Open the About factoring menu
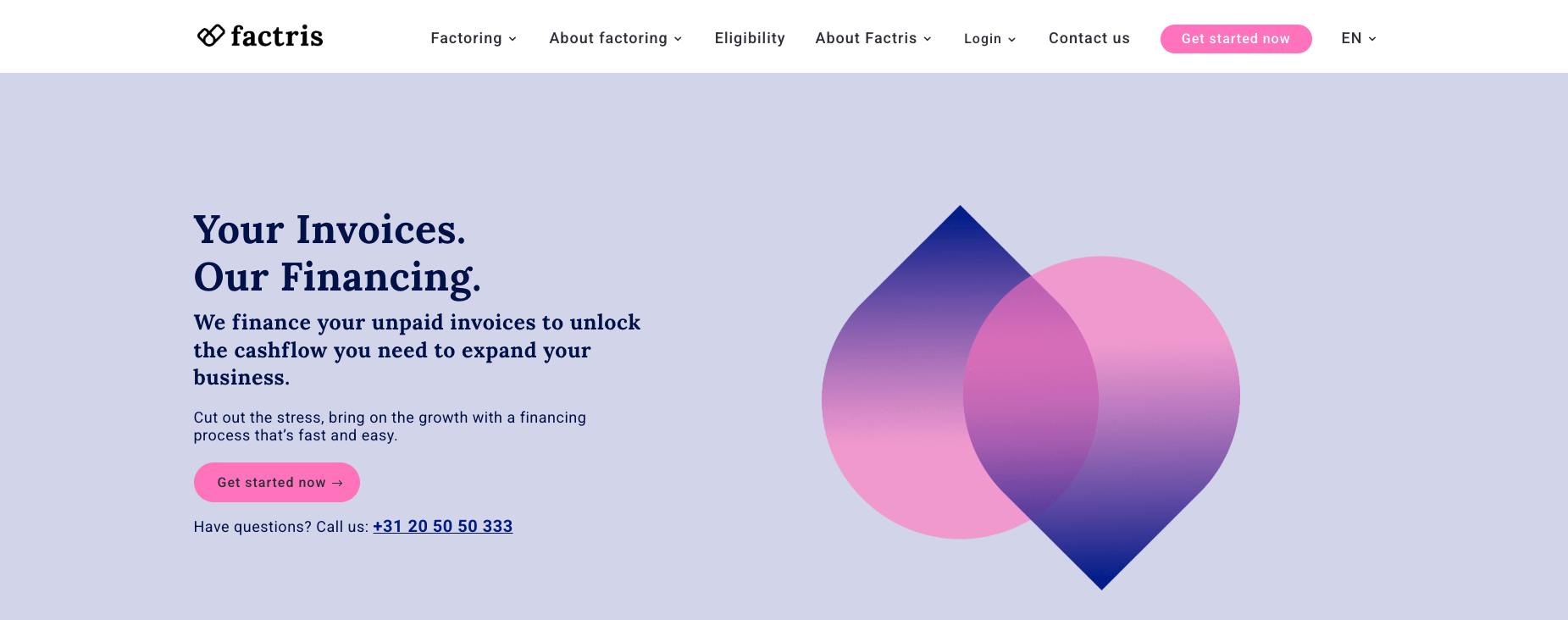The height and width of the screenshot is (620, 1568). (x=608, y=38)
